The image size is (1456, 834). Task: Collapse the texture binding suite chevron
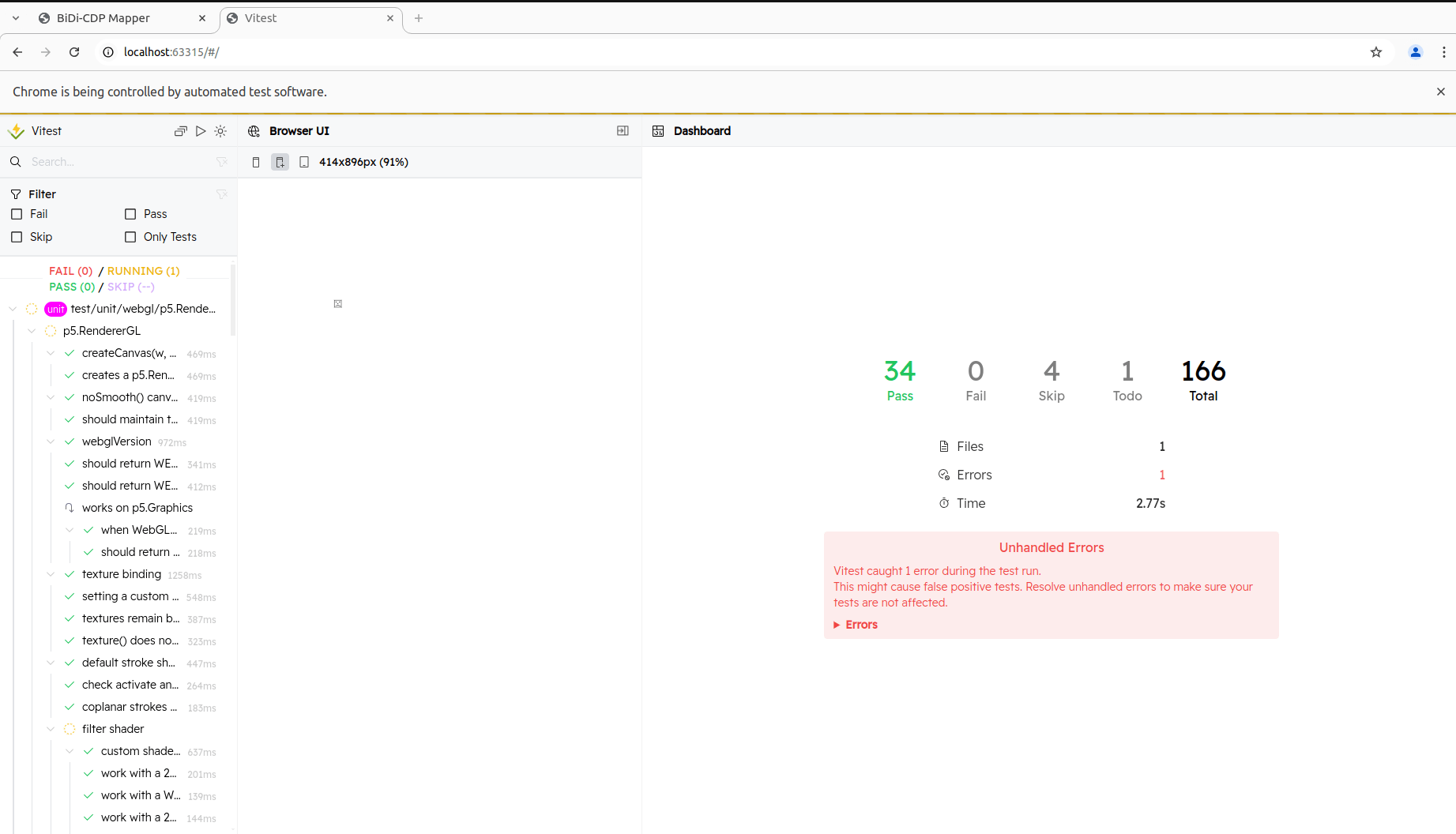(x=51, y=574)
